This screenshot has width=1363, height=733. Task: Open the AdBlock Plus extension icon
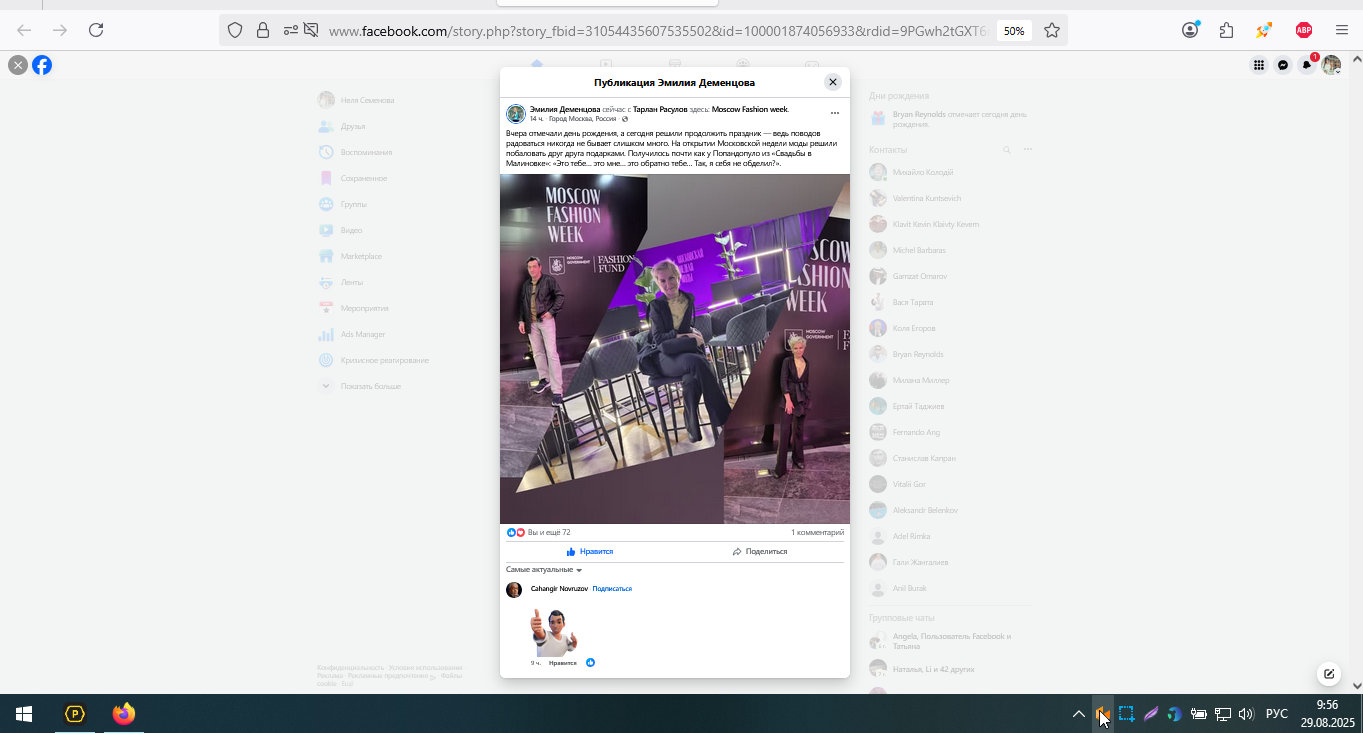coord(1303,30)
